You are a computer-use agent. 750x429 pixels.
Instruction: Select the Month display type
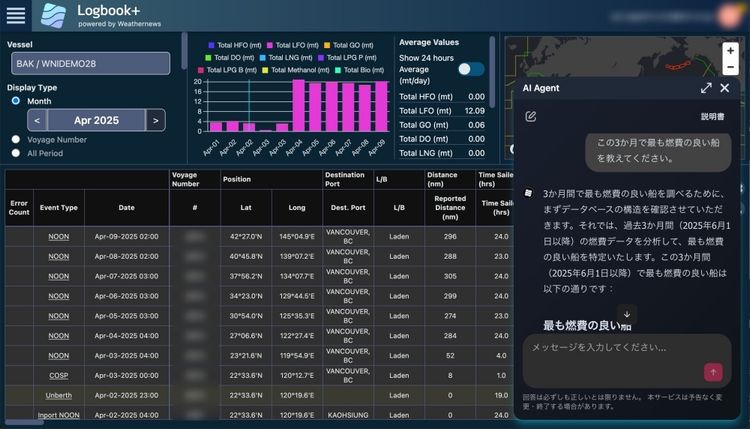click(16, 101)
